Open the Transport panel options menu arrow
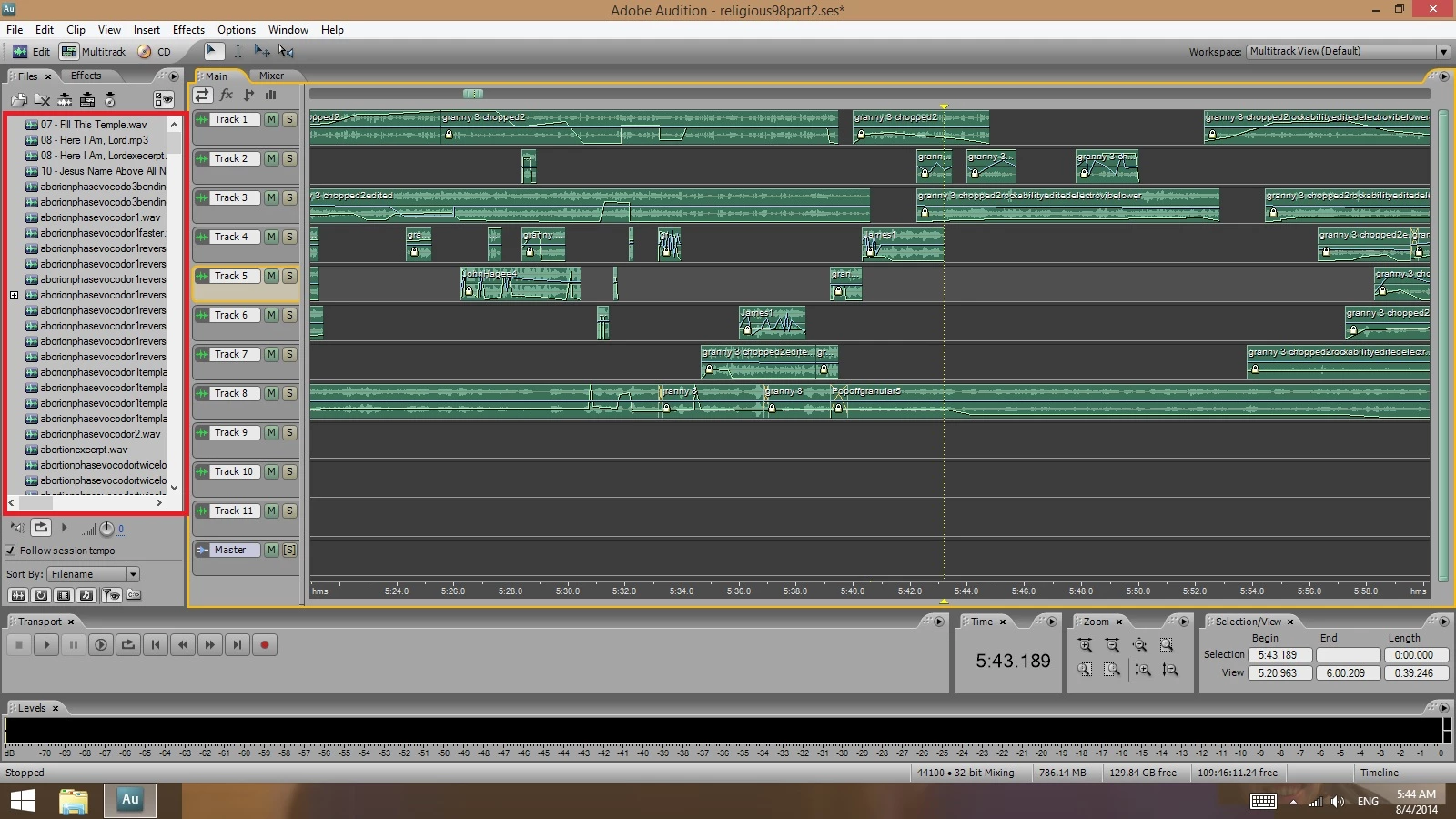The height and width of the screenshot is (819, 1456). (x=939, y=622)
